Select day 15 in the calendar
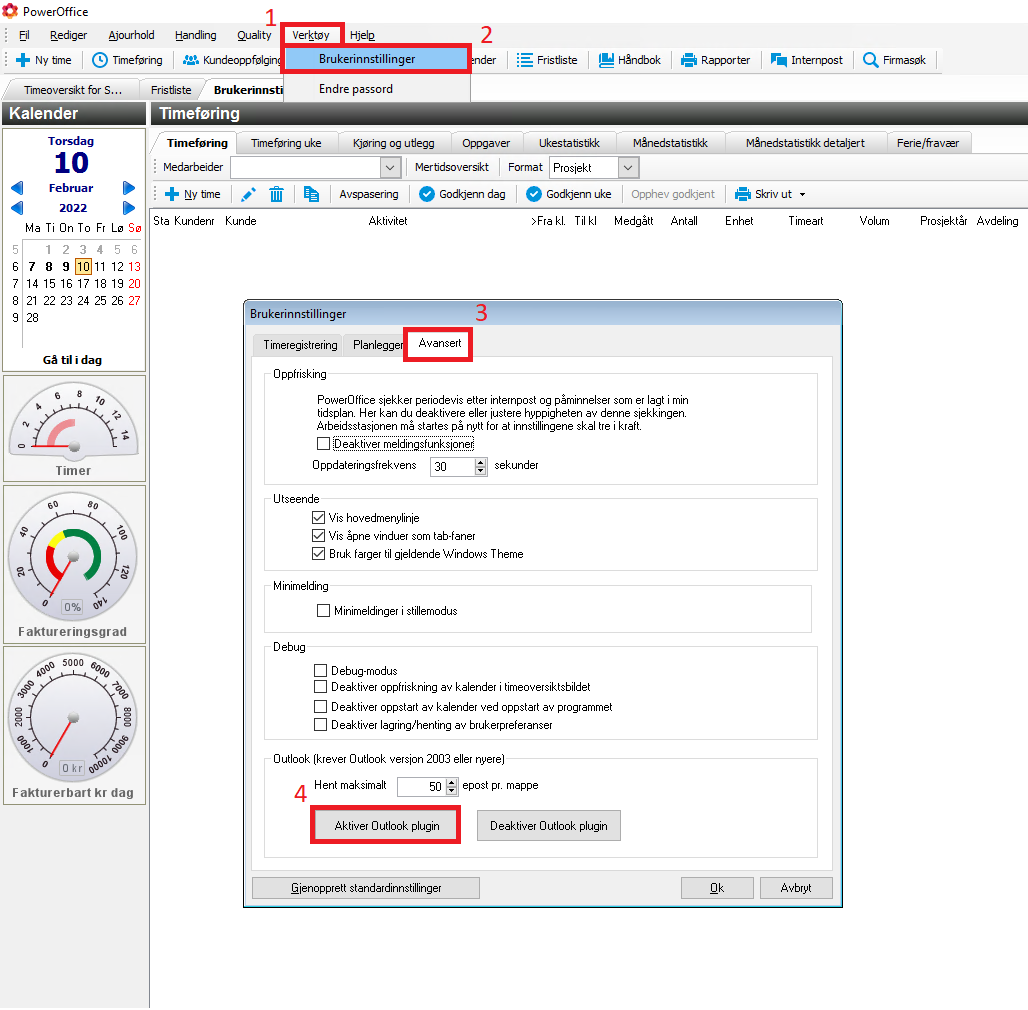This screenshot has width=1028, height=1010. pyautogui.click(x=50, y=284)
